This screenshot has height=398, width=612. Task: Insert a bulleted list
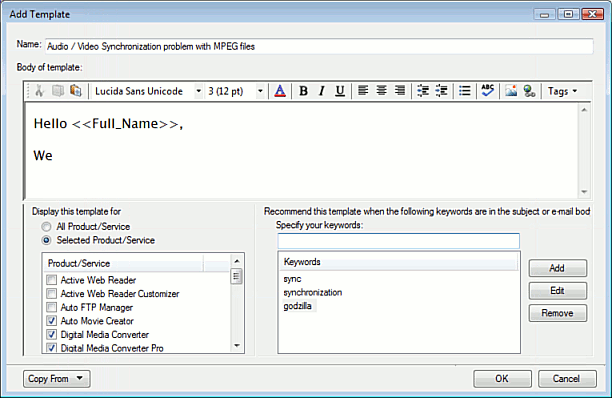(x=464, y=91)
